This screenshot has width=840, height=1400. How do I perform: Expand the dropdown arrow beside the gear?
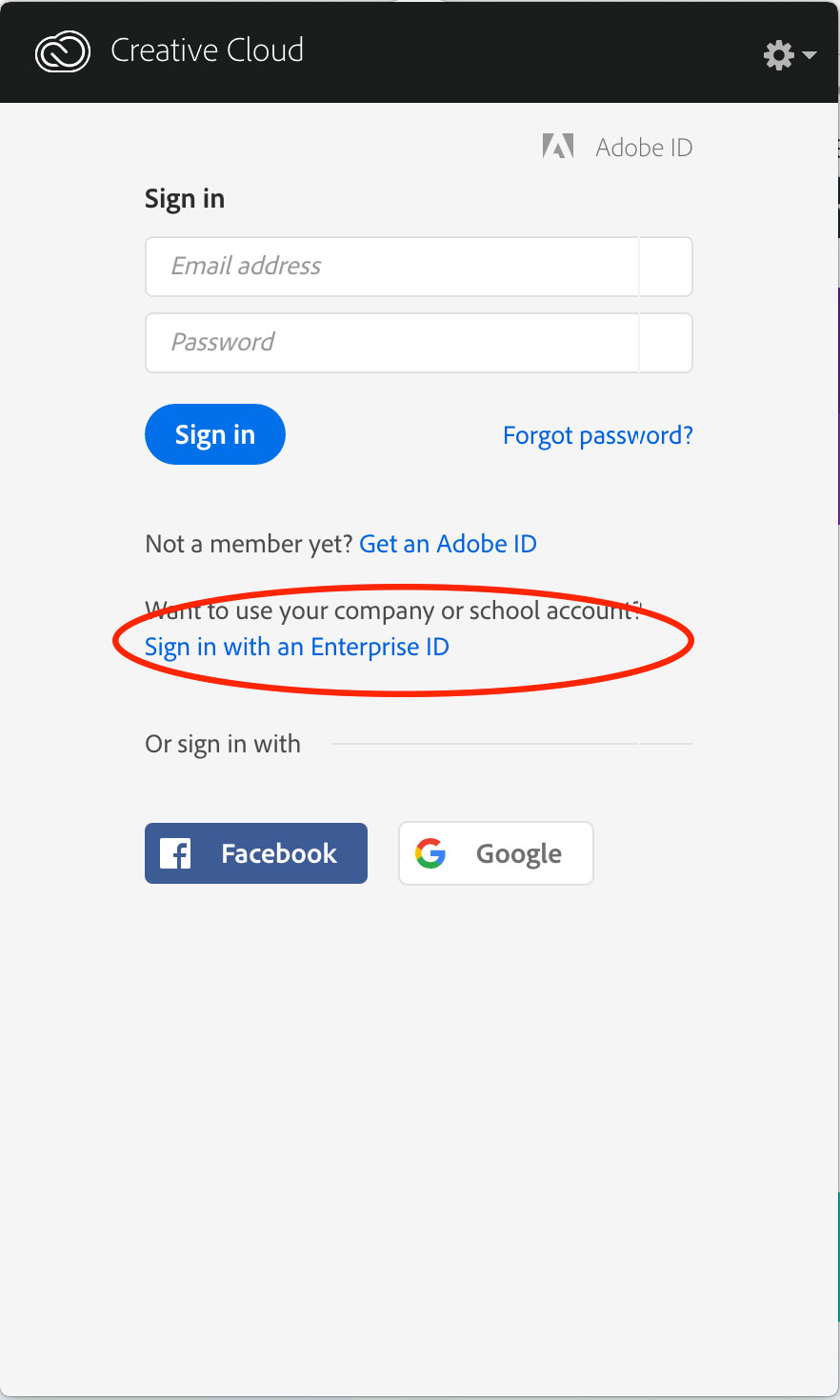(x=810, y=55)
